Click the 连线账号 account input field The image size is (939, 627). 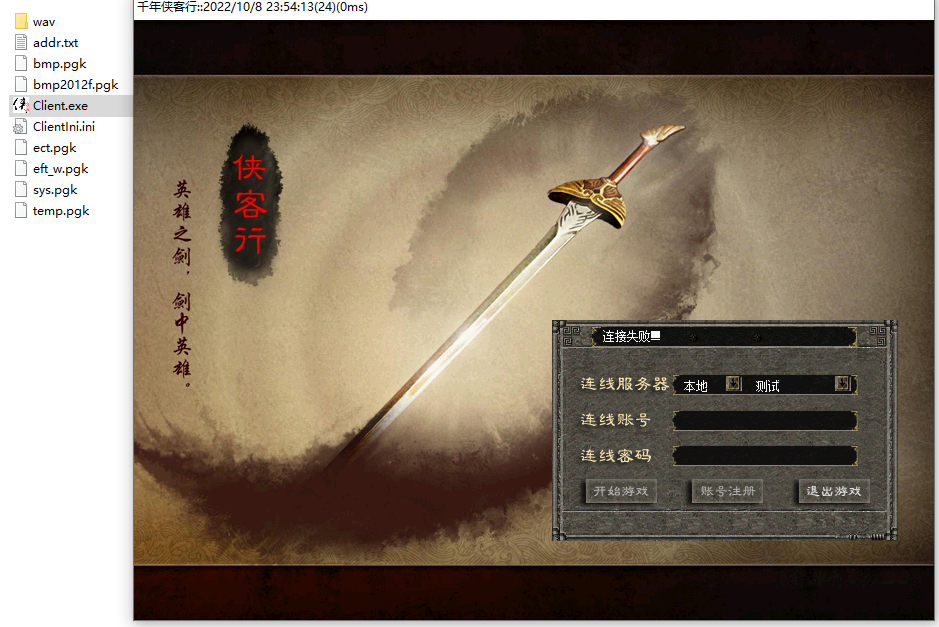765,420
